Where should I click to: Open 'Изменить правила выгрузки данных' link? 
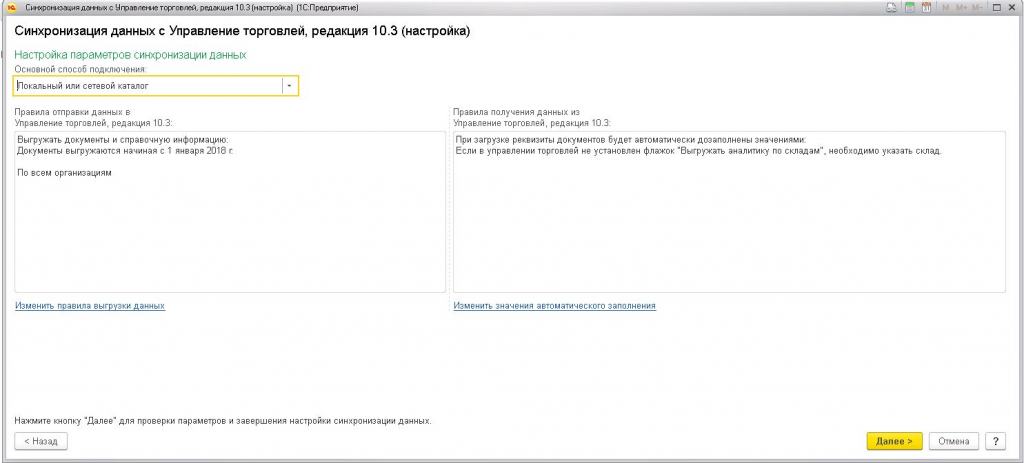pos(89,305)
